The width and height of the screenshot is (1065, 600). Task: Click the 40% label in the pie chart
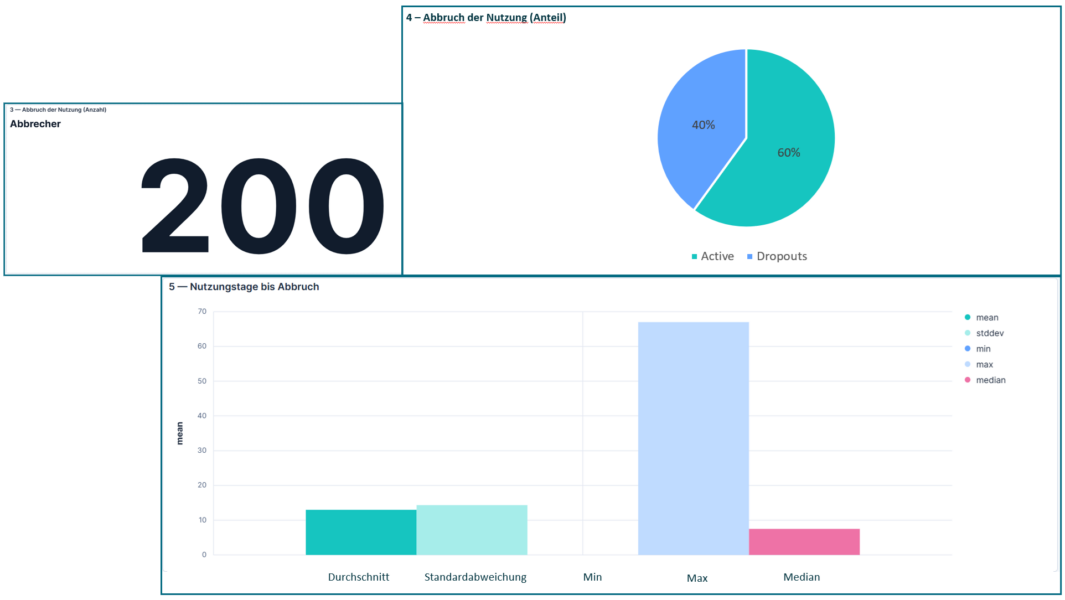coord(703,125)
